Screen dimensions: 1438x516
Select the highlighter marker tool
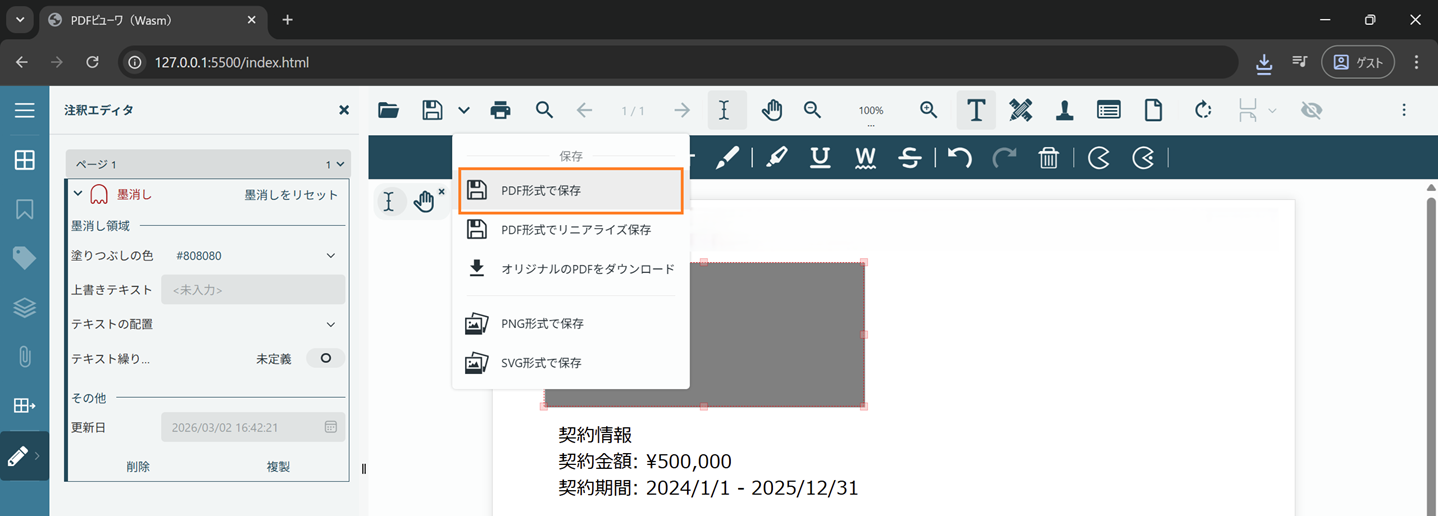pos(776,158)
